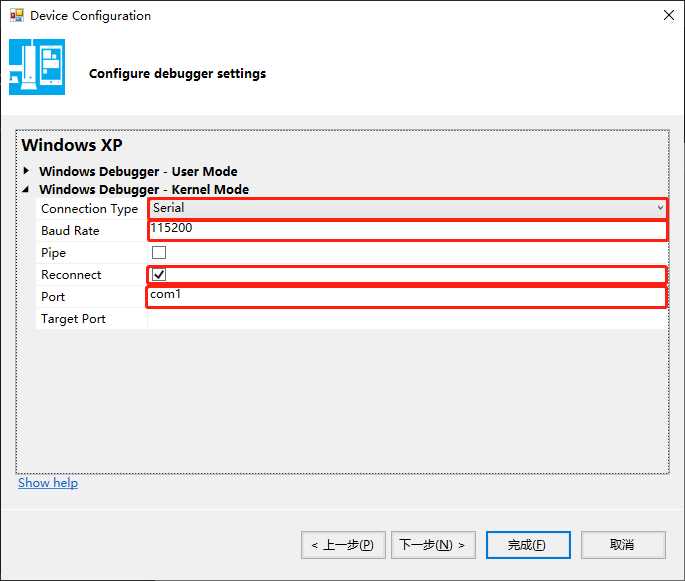This screenshot has height=581, width=685.
Task: Click the empty Target Port field
Action: coord(407,319)
